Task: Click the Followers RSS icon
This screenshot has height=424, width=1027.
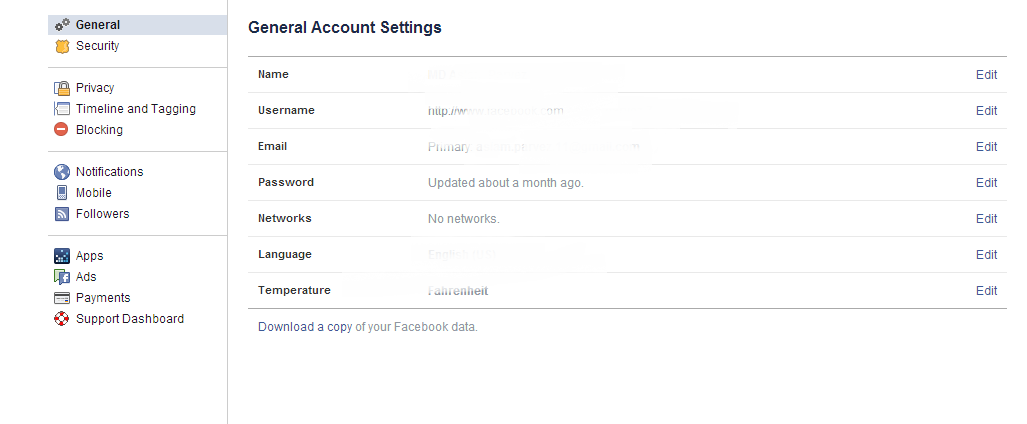Action: (62, 214)
